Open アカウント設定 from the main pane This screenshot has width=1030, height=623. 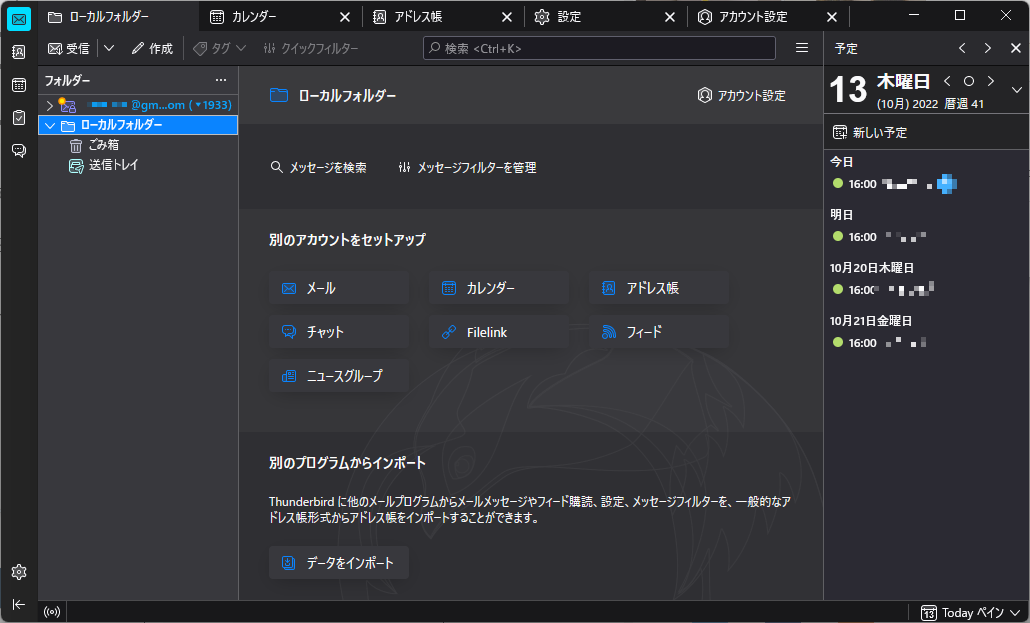(739, 95)
